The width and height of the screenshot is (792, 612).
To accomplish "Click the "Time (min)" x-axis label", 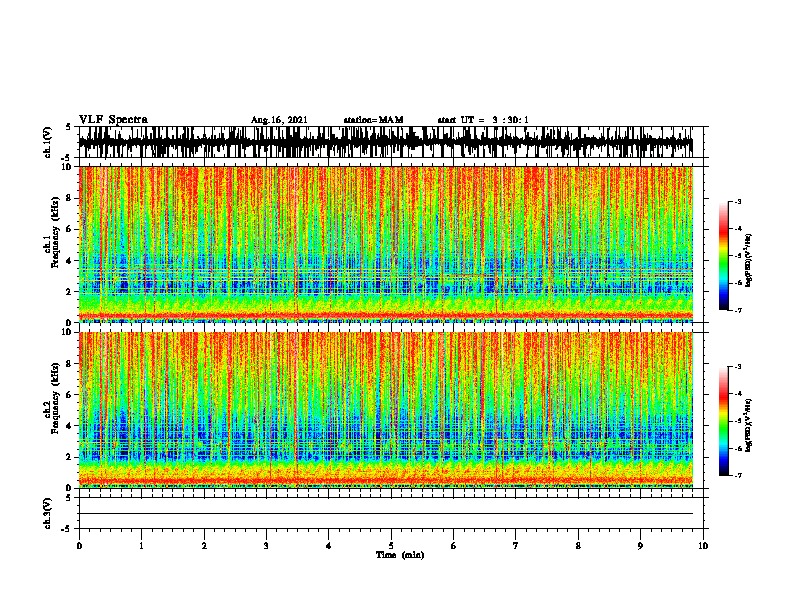I will click(400, 555).
